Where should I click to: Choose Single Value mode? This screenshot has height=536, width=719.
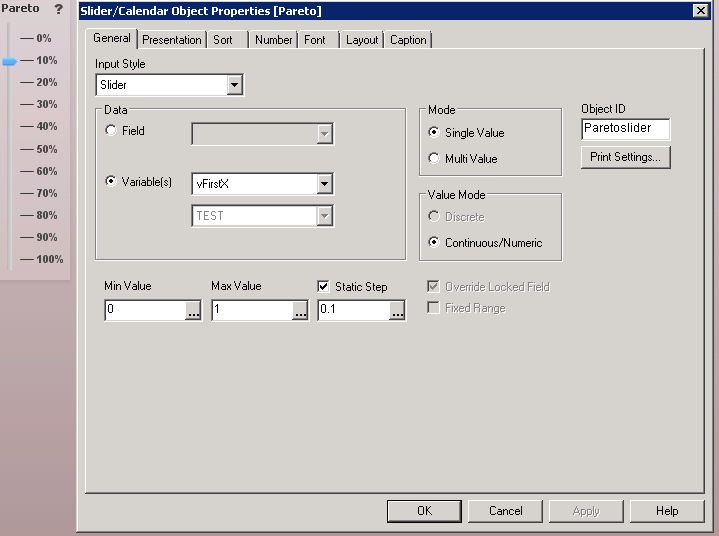(434, 133)
